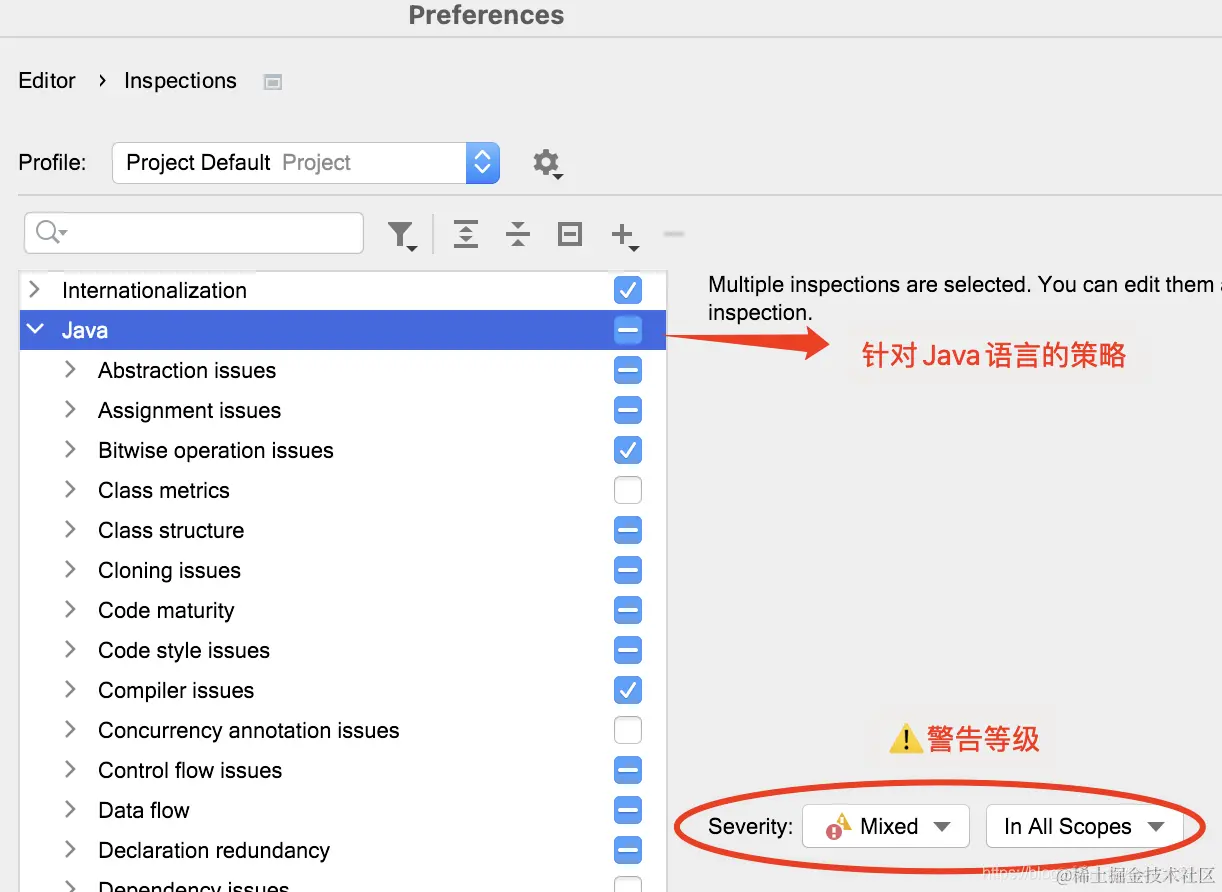This screenshot has height=892, width=1222.
Task: Toggle the Data flow checkbox
Action: [x=628, y=810]
